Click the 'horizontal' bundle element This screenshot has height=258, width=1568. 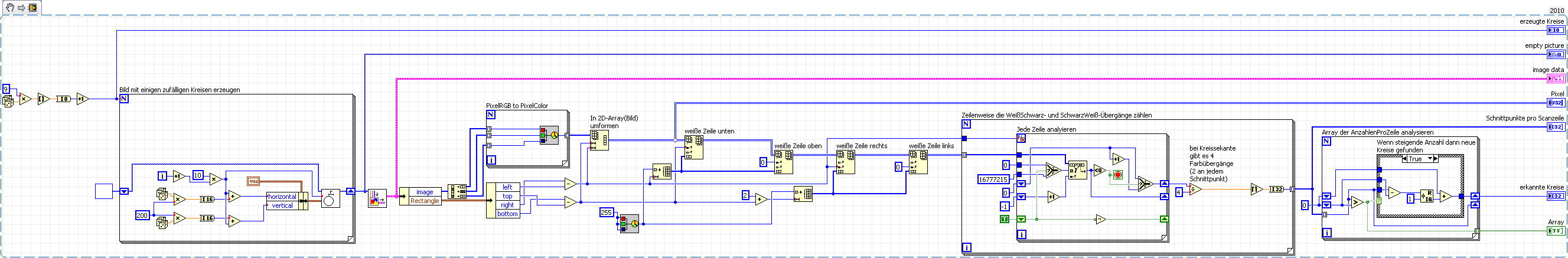[x=282, y=197]
